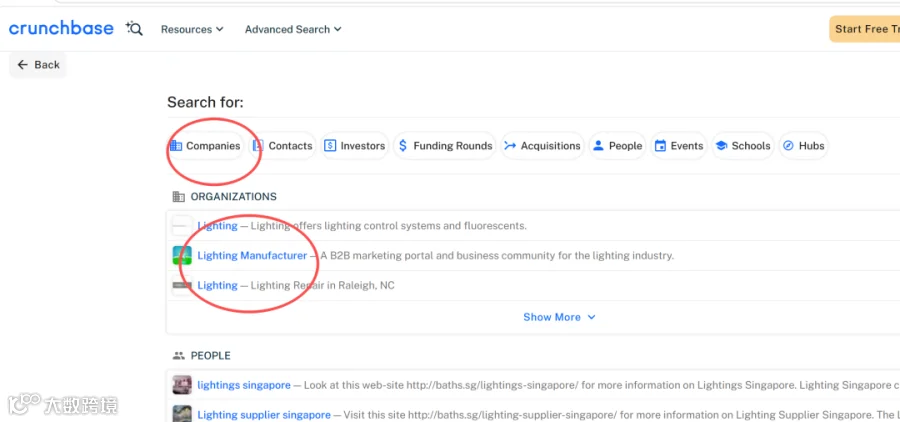Click the Show More chevron arrow
The image size is (900, 422).
point(591,317)
